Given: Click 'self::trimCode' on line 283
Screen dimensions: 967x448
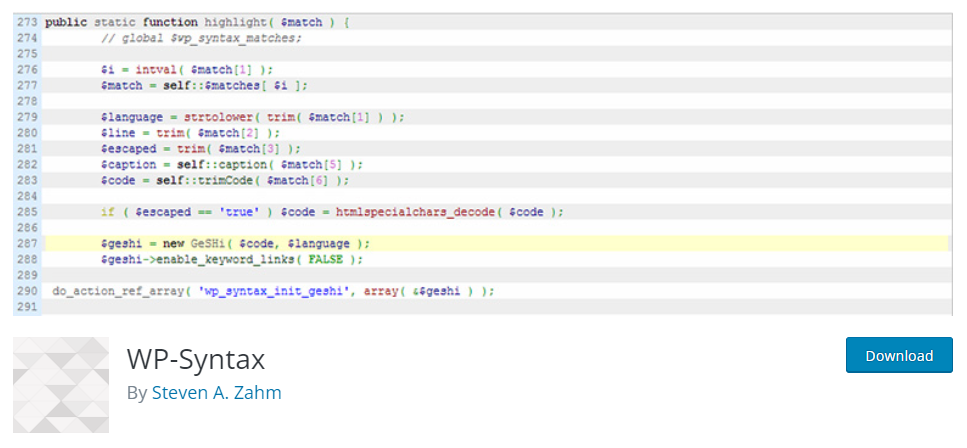Looking at the screenshot, I should pos(204,180).
